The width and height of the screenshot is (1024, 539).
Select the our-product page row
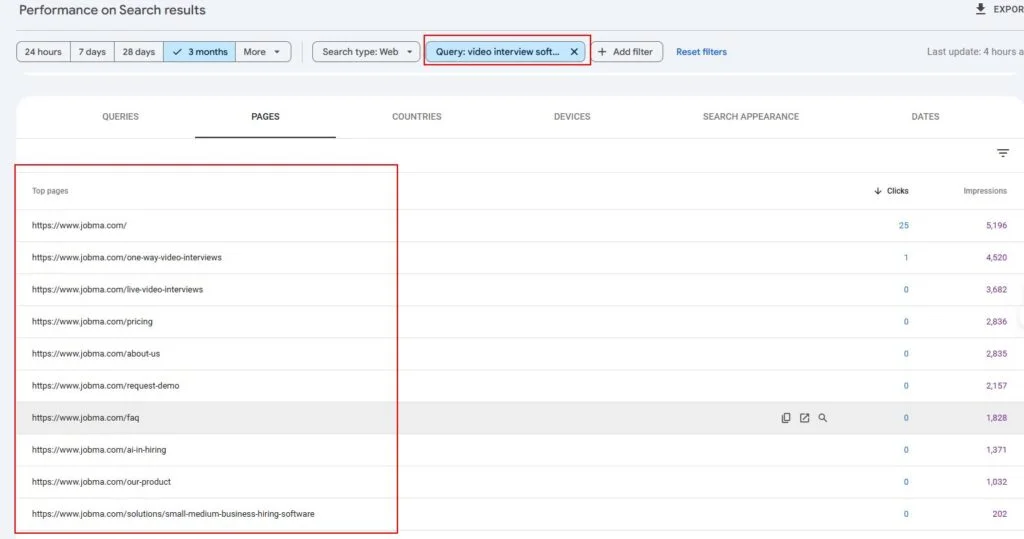tap(520, 482)
